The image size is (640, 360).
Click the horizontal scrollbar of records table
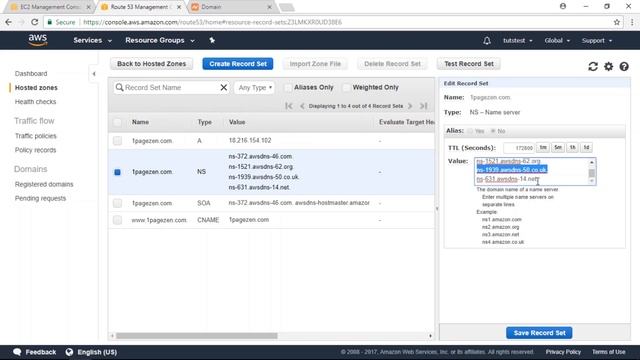196,336
